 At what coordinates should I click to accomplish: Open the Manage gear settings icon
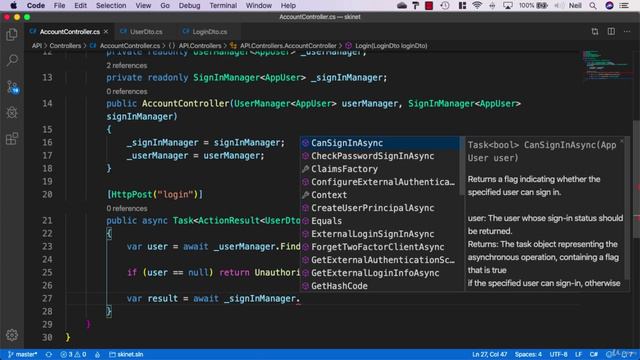[x=12, y=335]
